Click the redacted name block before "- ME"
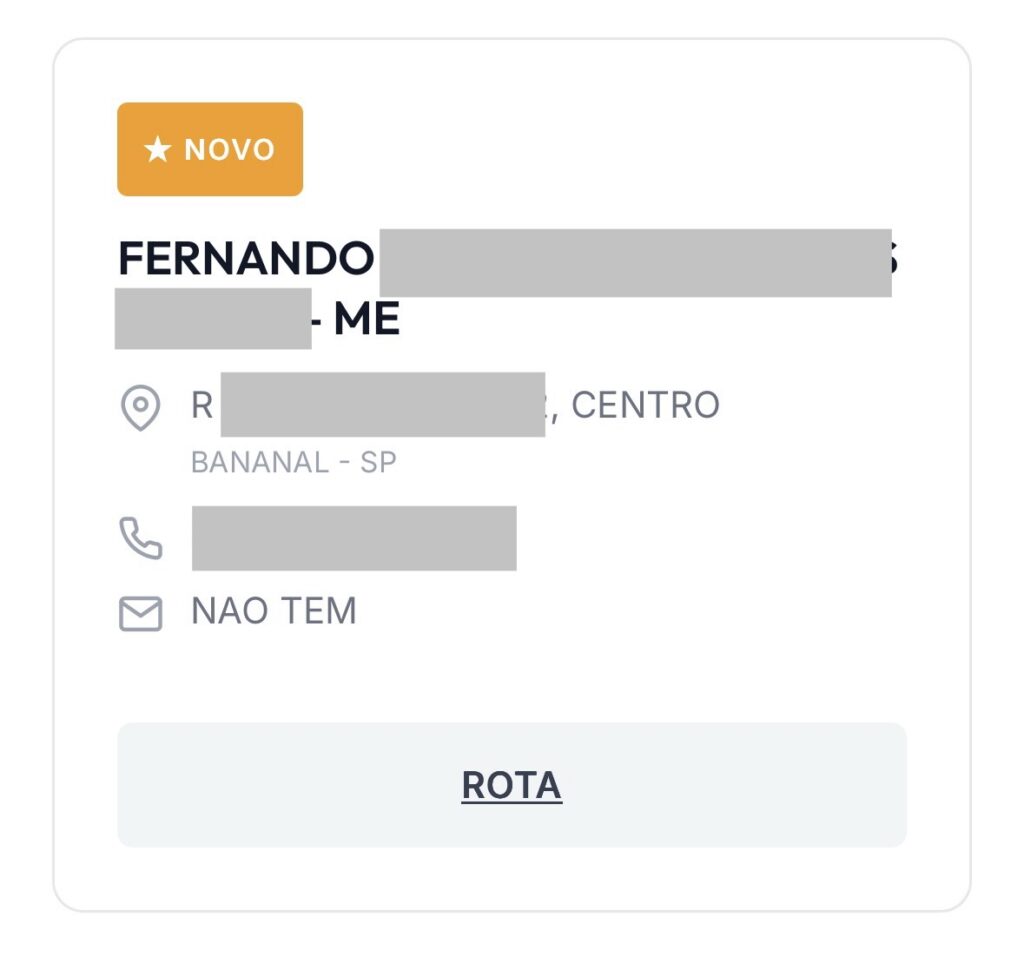Image resolution: width=1024 pixels, height=963 pixels. point(213,319)
